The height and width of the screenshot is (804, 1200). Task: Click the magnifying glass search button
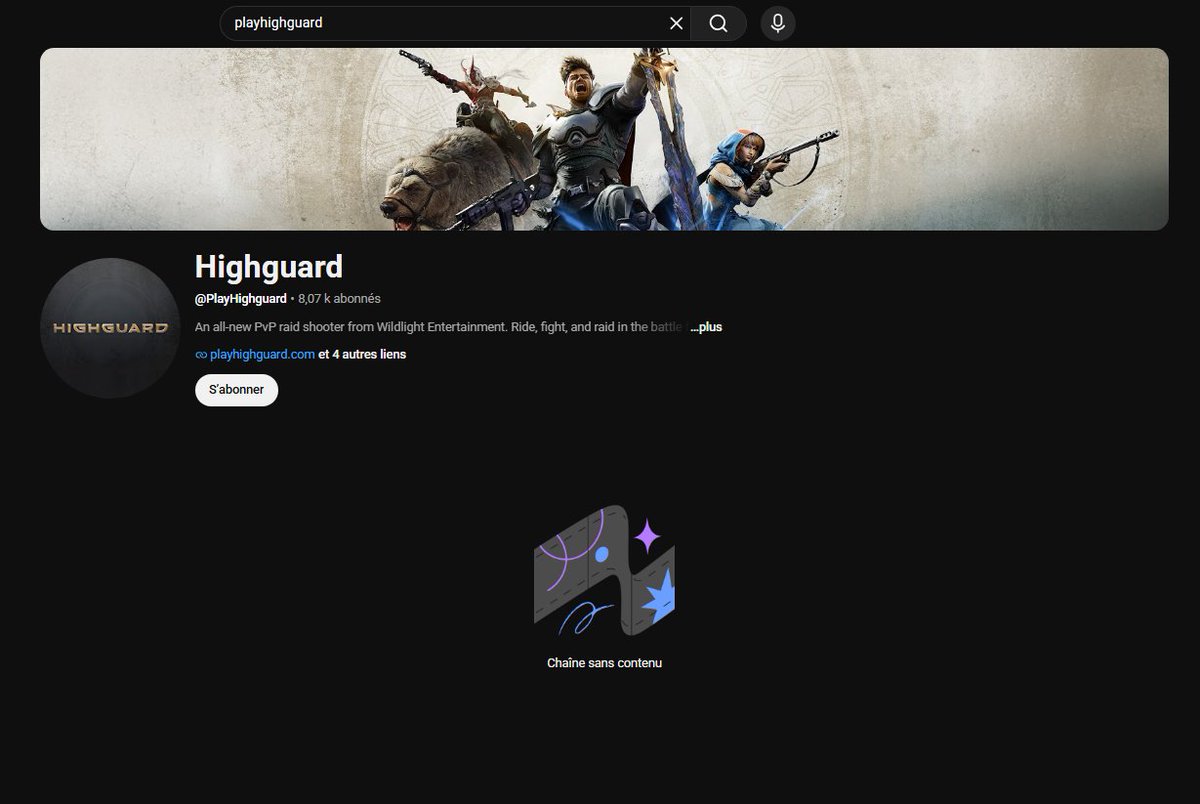click(x=718, y=23)
